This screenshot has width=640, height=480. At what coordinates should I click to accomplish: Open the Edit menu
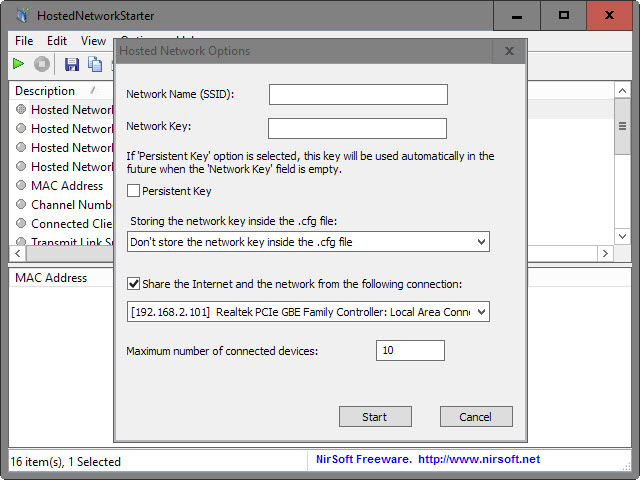(57, 41)
